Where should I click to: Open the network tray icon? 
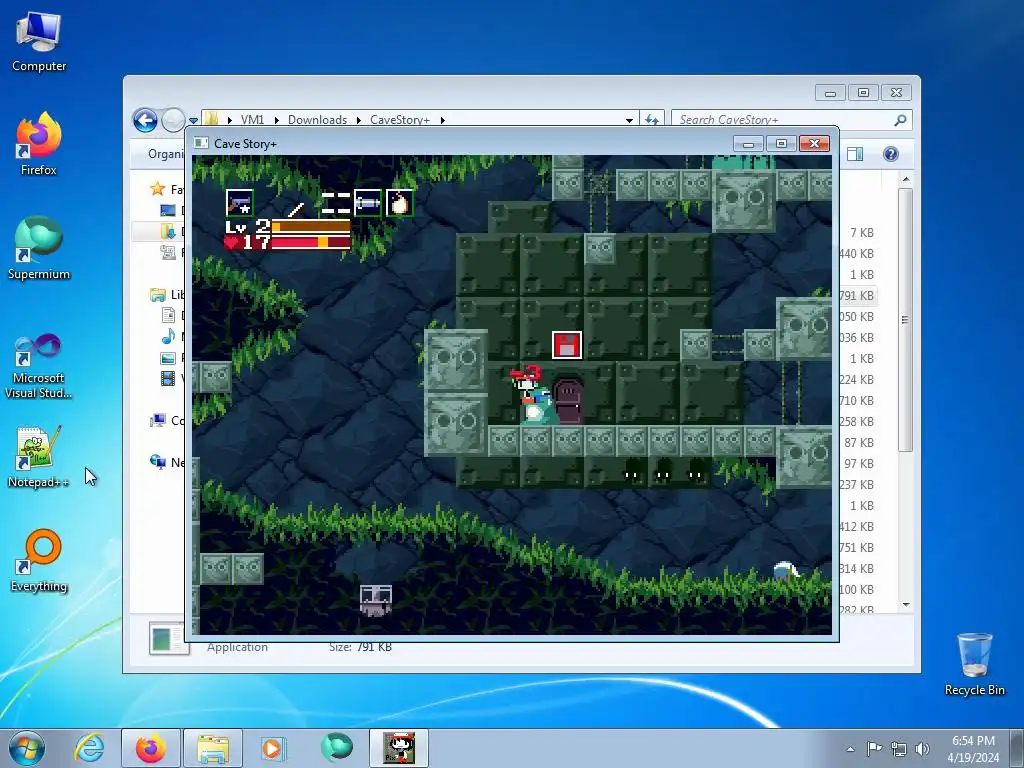(x=899, y=749)
